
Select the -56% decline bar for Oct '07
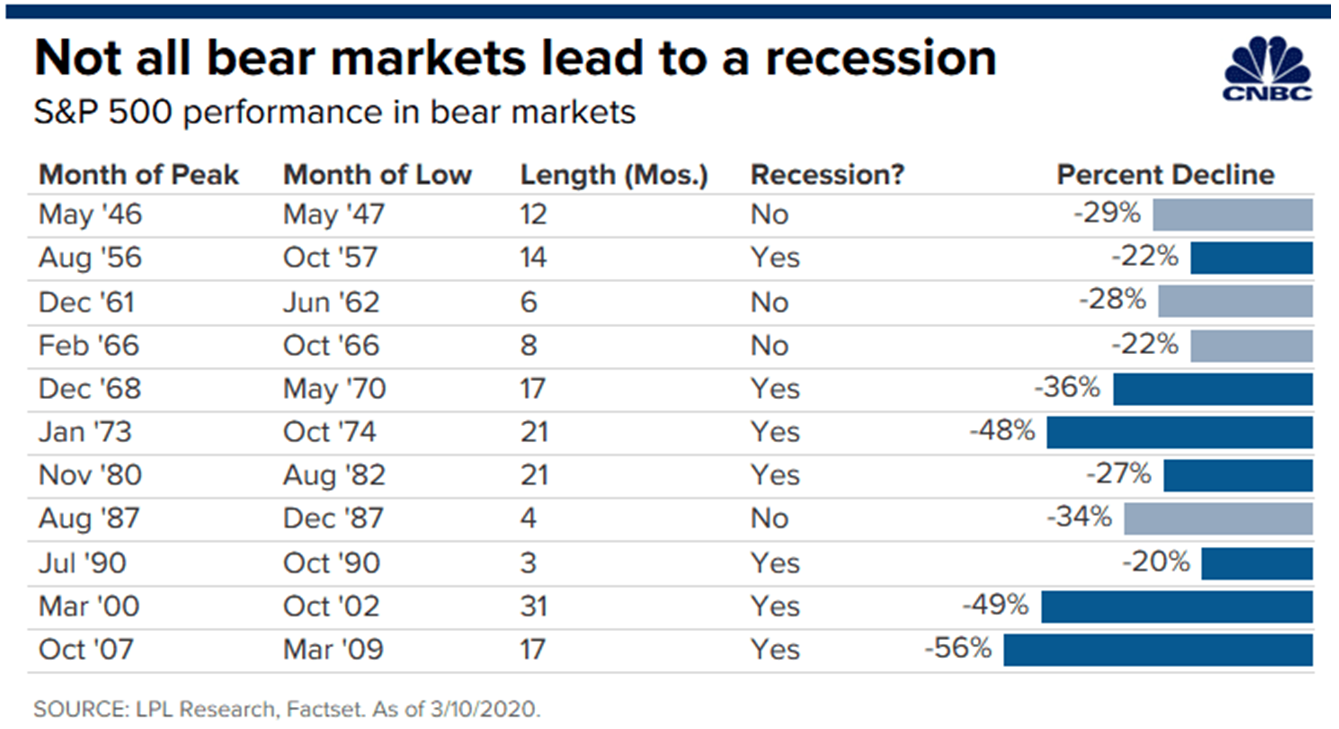coord(1158,649)
